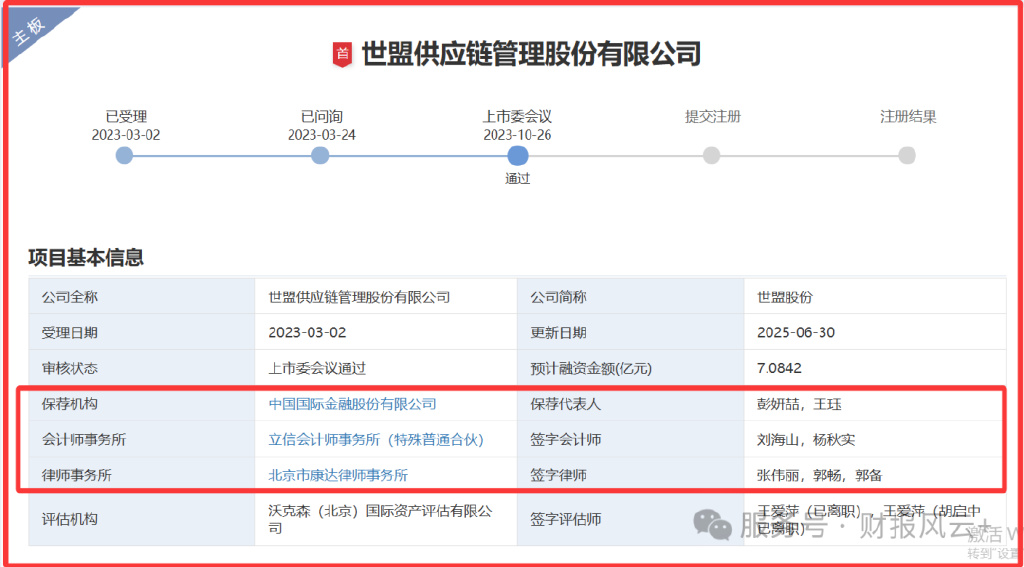Click the 签字会计师 label cell
Image resolution: width=1024 pixels, height=567 pixels.
[630, 440]
